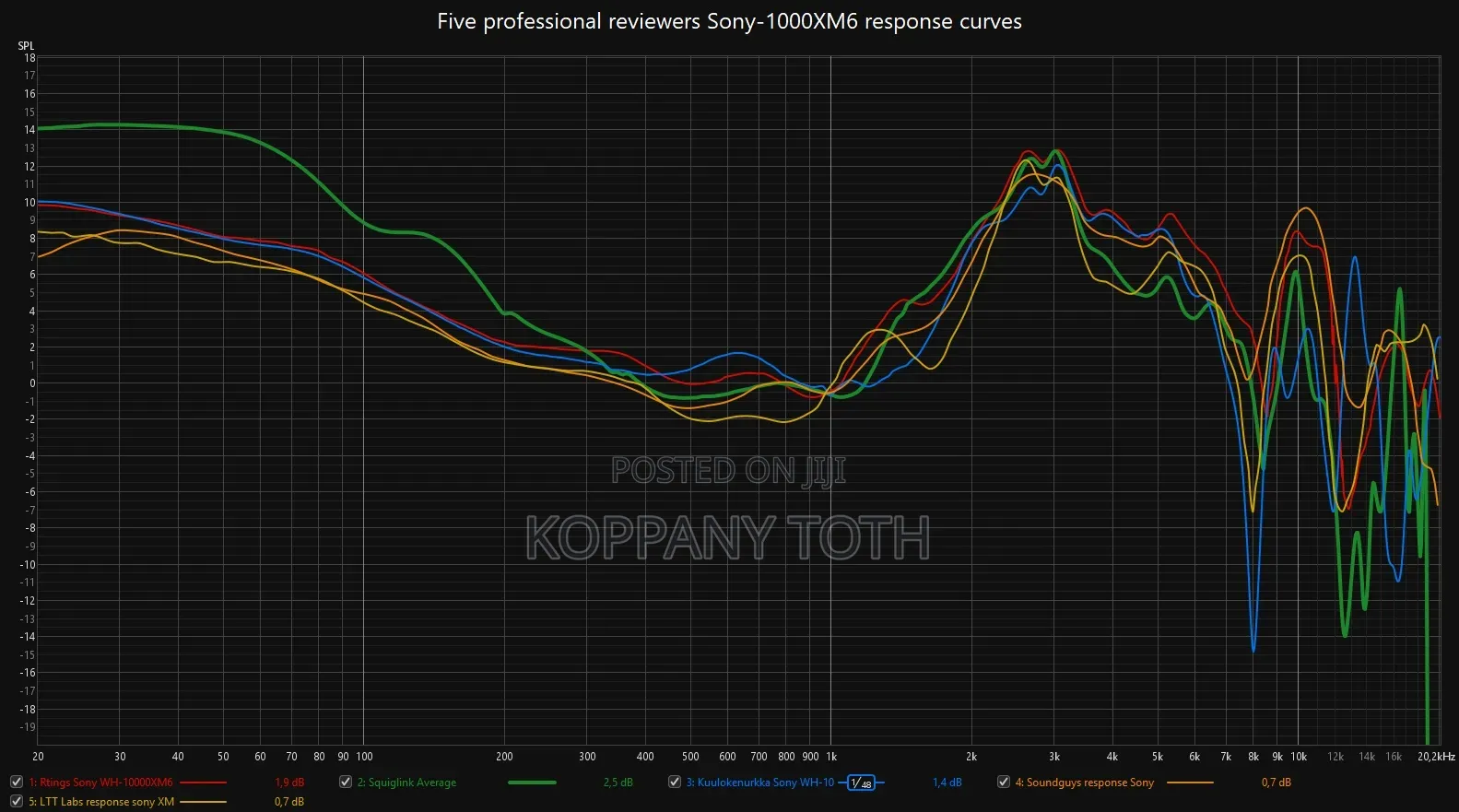Click the SPL axis label
The width and height of the screenshot is (1459, 812).
pos(26,45)
